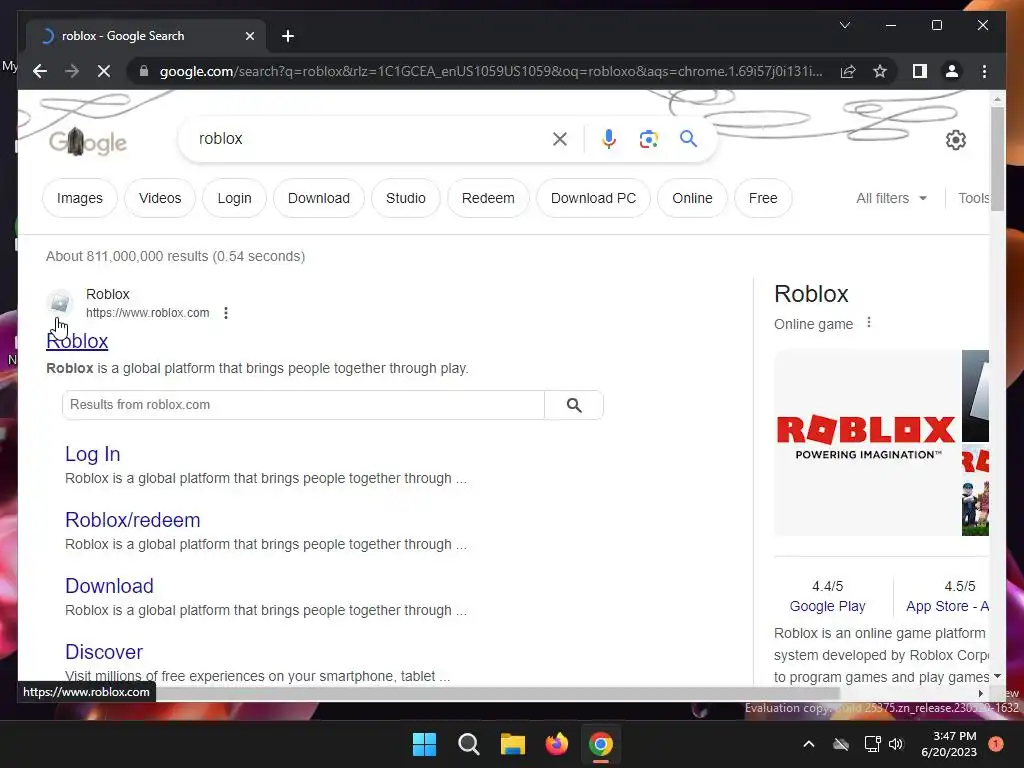Share this page from address bar
Image resolution: width=1024 pixels, height=768 pixels.
tap(848, 71)
